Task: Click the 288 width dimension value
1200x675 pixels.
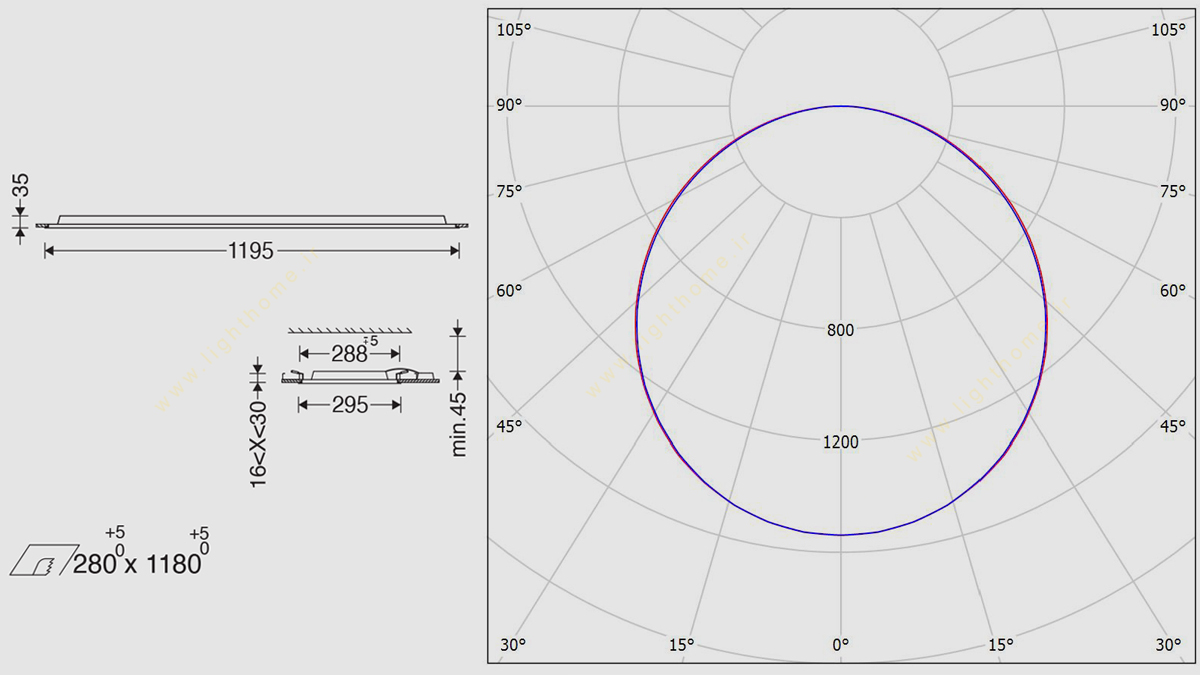Action: click(x=350, y=353)
